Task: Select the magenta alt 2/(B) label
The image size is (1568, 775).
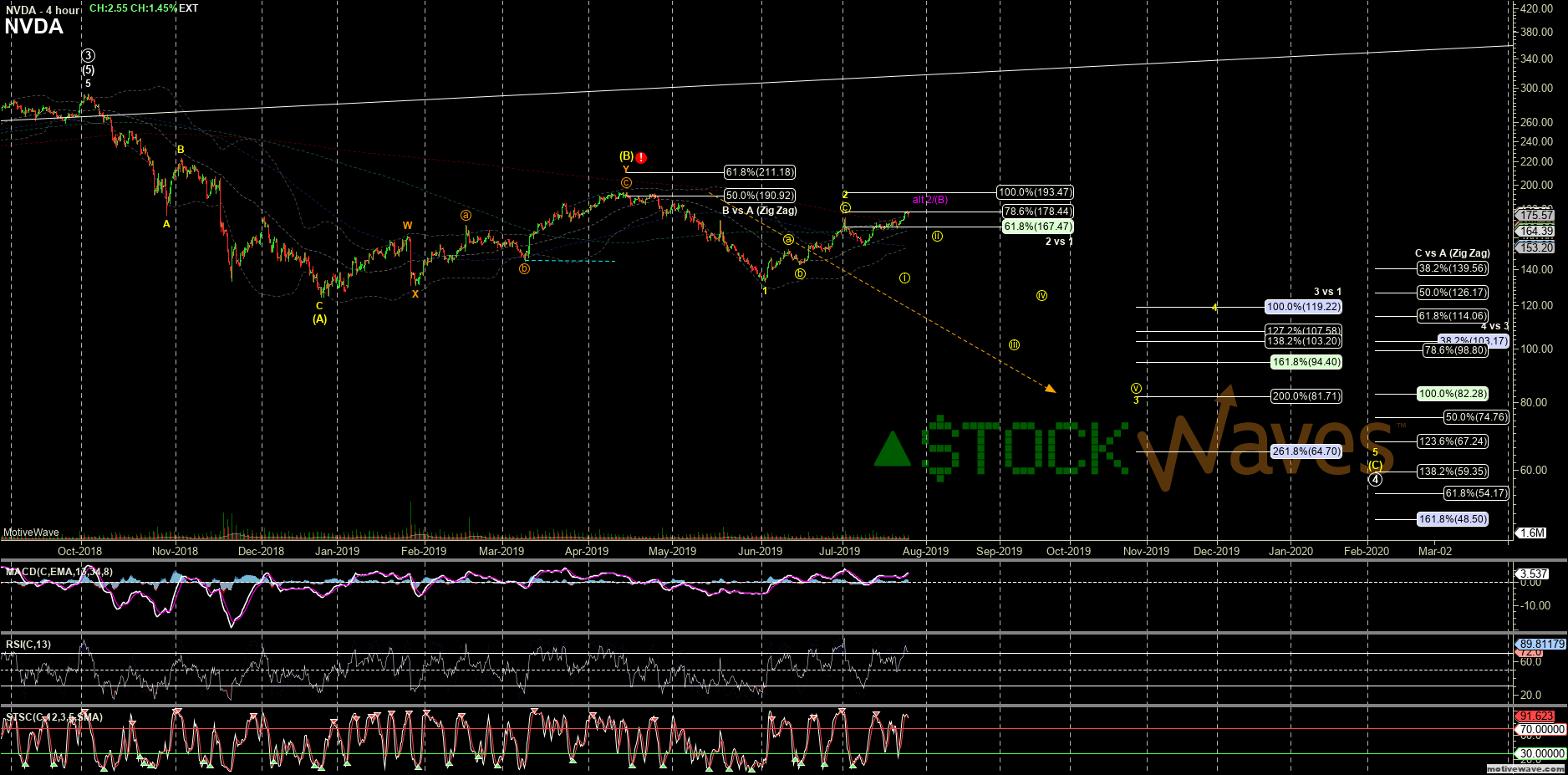Action: click(930, 200)
